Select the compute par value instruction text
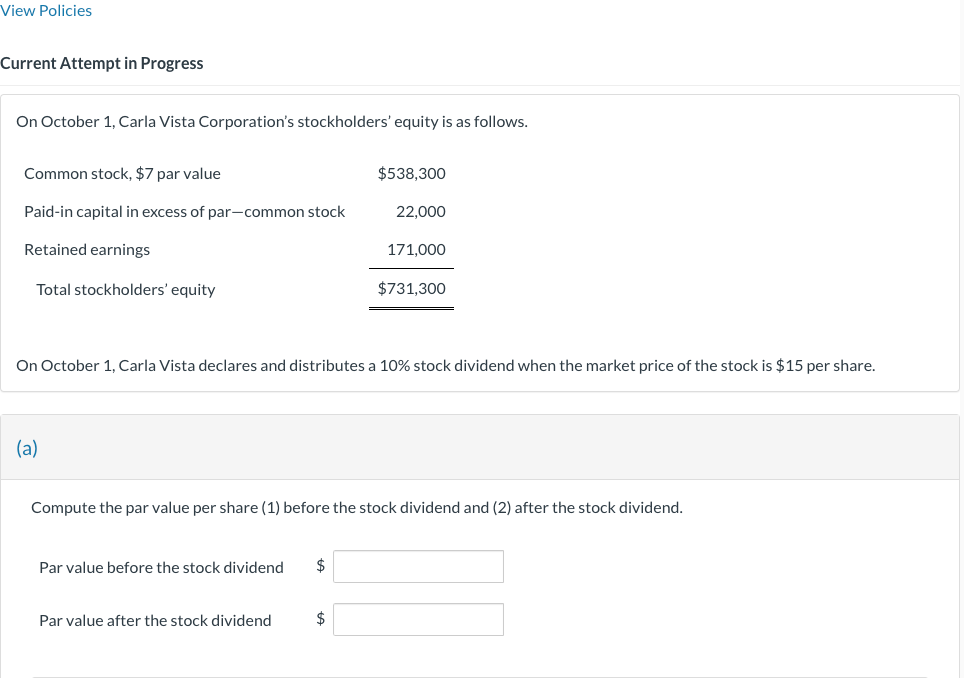This screenshot has height=678, width=964. click(357, 507)
